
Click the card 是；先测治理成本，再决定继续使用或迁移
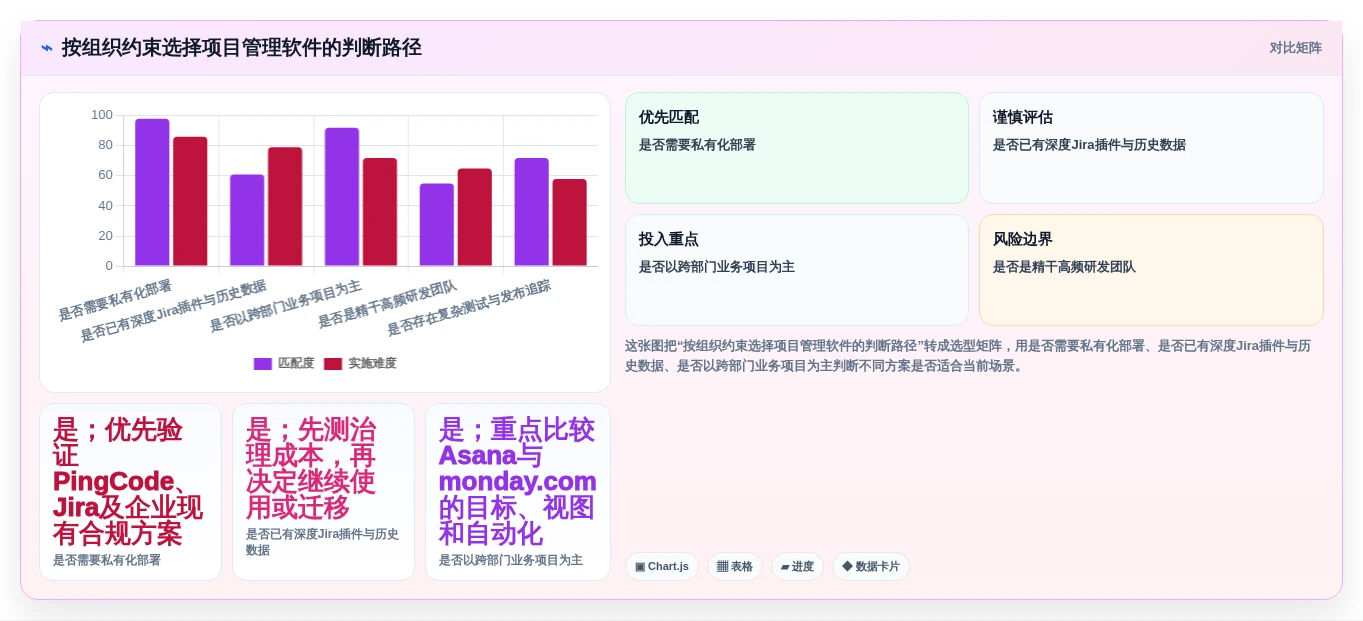pyautogui.click(x=323, y=492)
